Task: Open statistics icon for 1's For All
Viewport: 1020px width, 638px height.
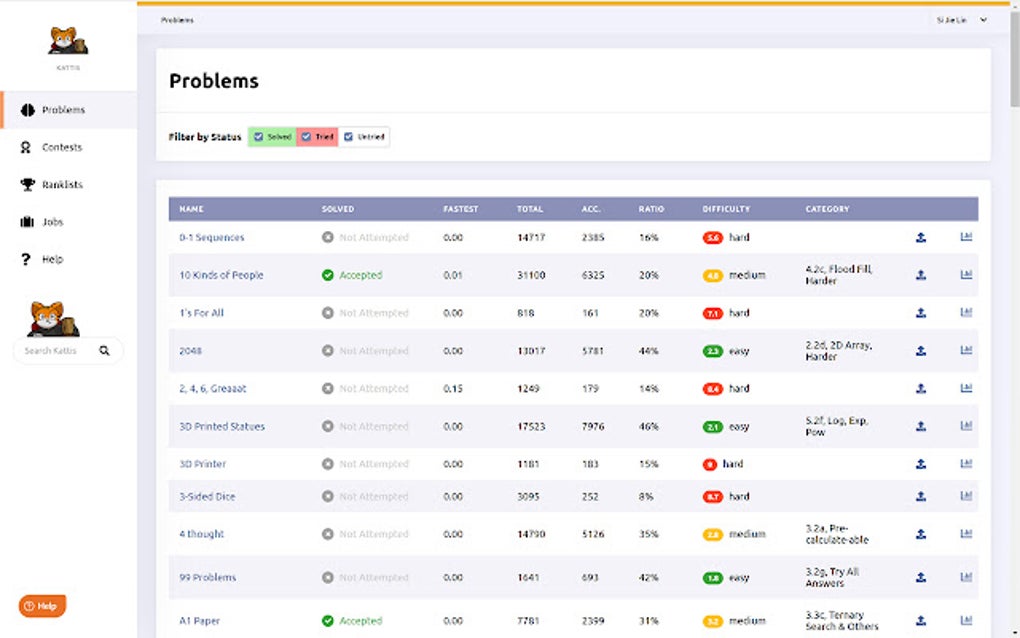Action: pos(966,312)
